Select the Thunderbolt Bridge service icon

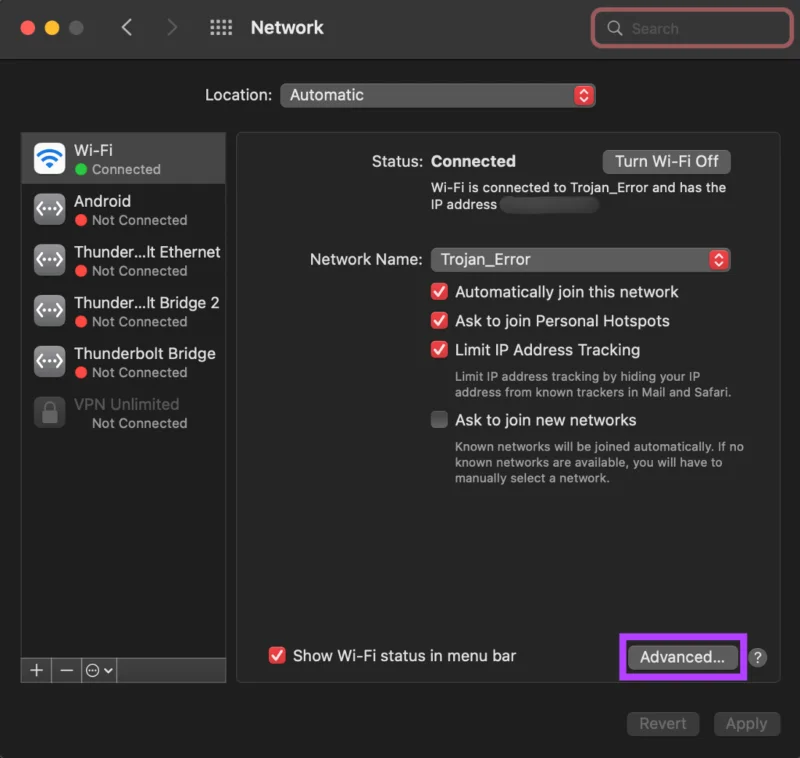(49, 361)
